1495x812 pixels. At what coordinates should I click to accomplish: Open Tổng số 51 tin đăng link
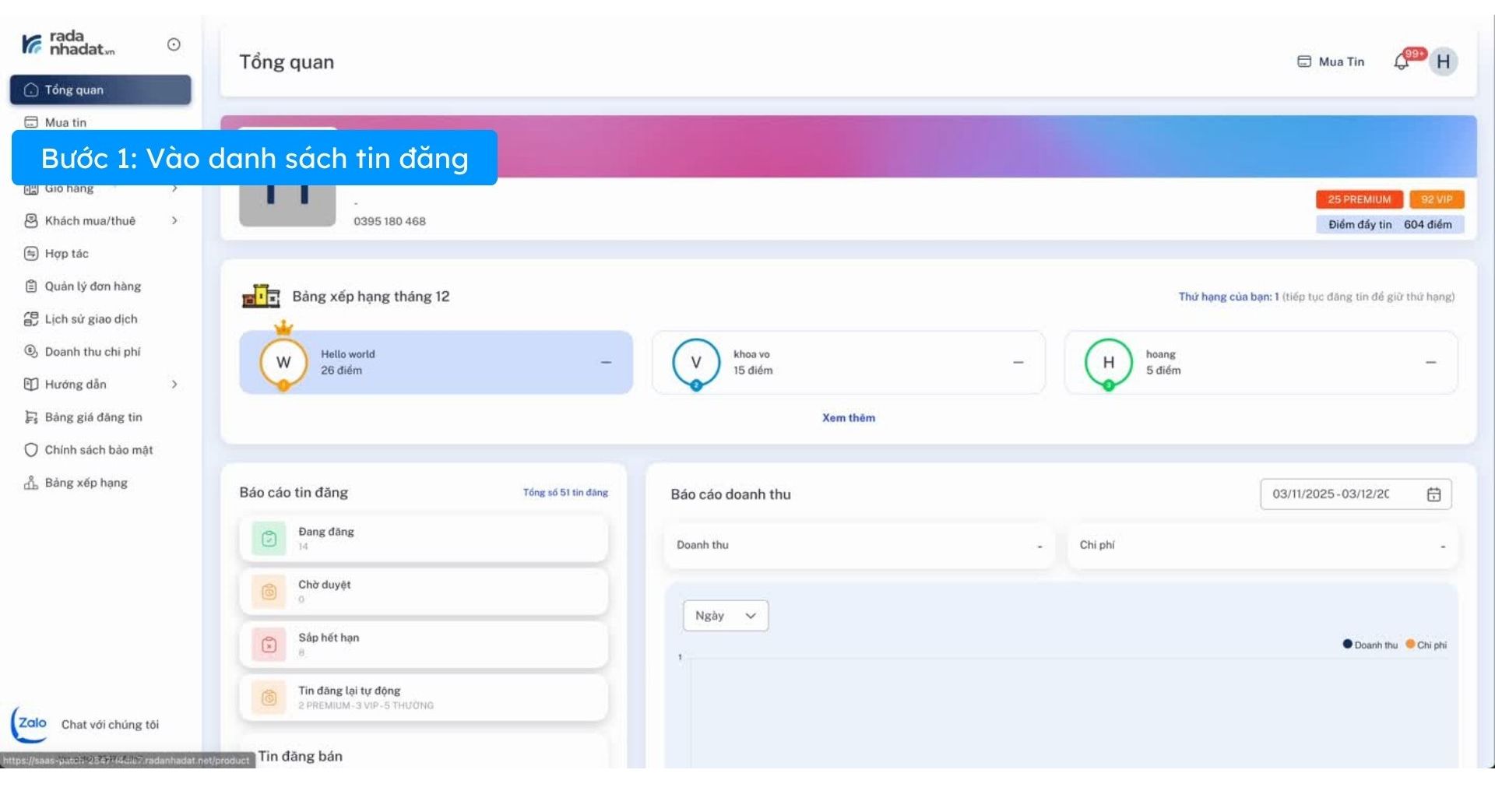[x=565, y=493]
